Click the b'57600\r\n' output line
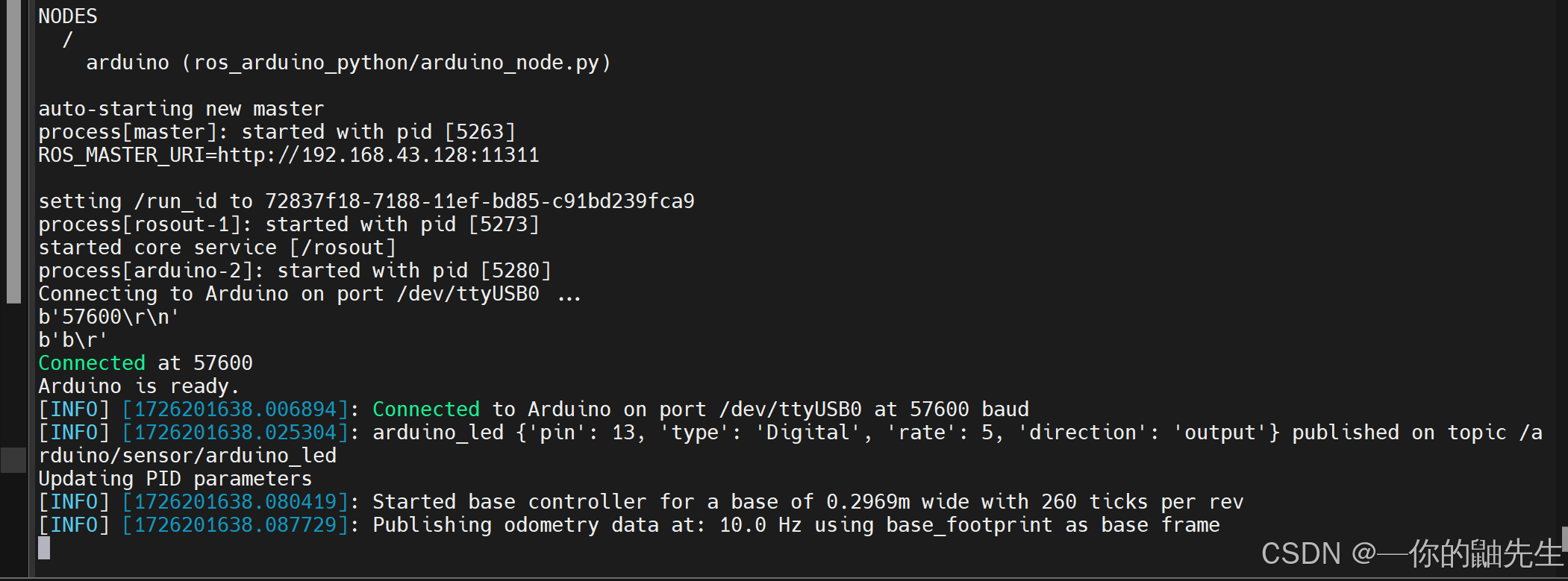Screen dimensions: 1568x581 coord(109,317)
